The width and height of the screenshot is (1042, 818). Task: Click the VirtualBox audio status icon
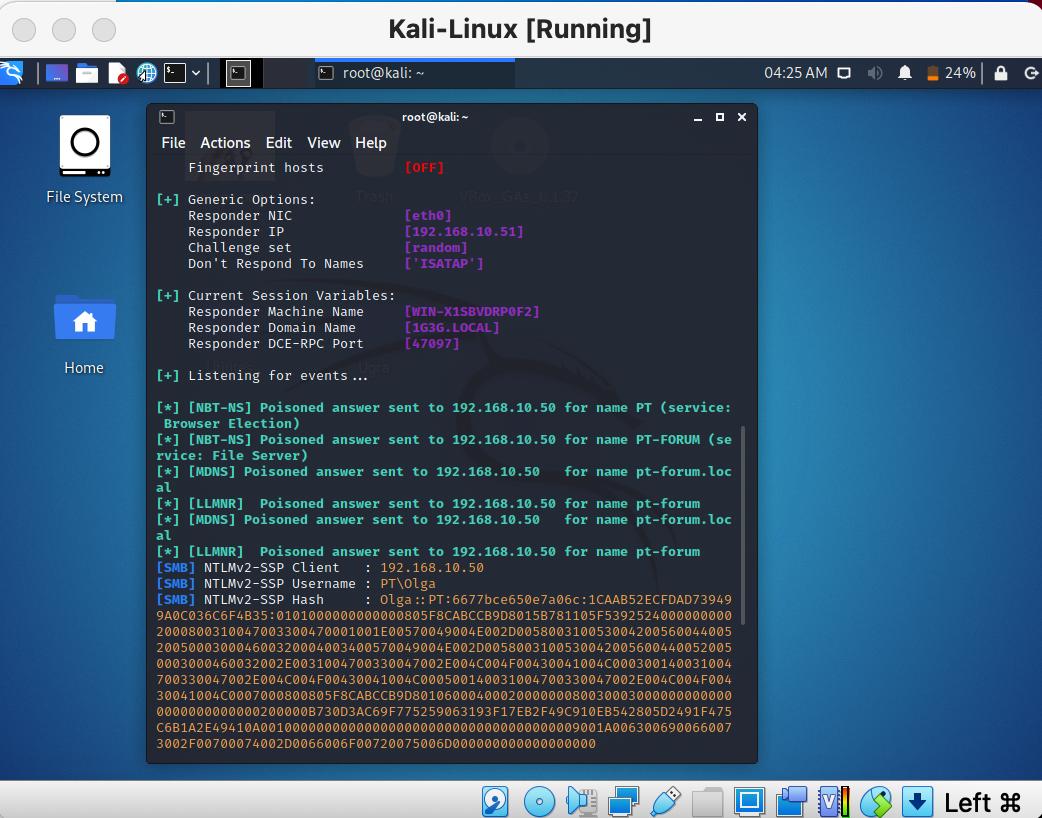coord(581,802)
